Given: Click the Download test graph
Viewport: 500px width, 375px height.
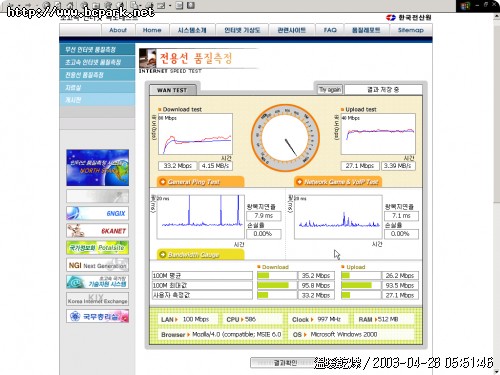Looking at the screenshot, I should [x=195, y=134].
